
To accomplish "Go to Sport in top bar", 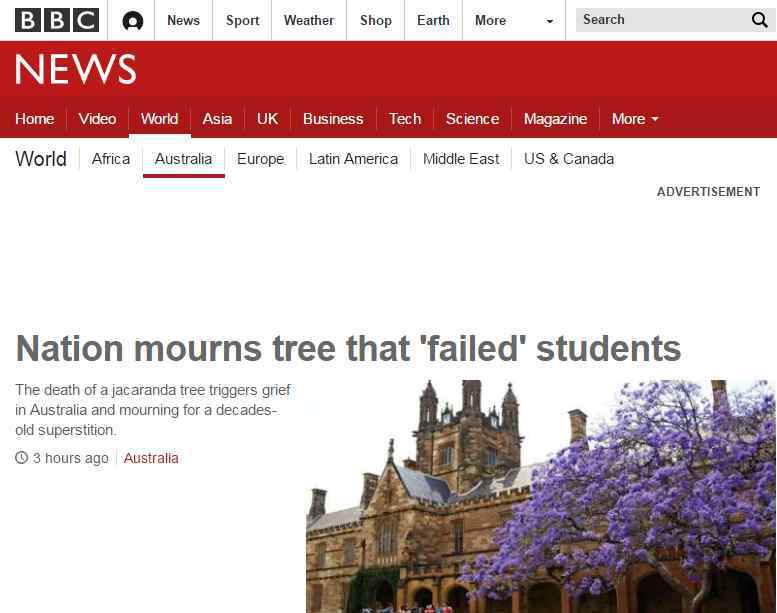I will pyautogui.click(x=242, y=20).
